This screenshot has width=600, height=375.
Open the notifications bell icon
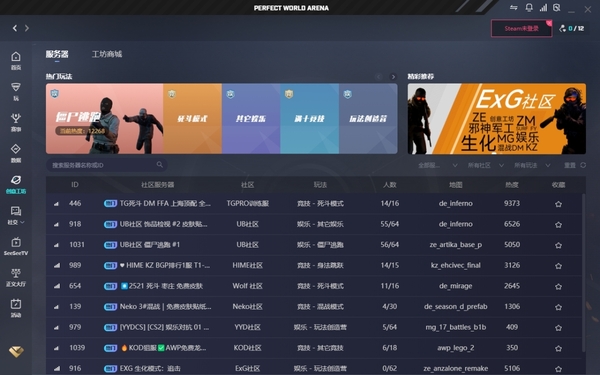529,8
